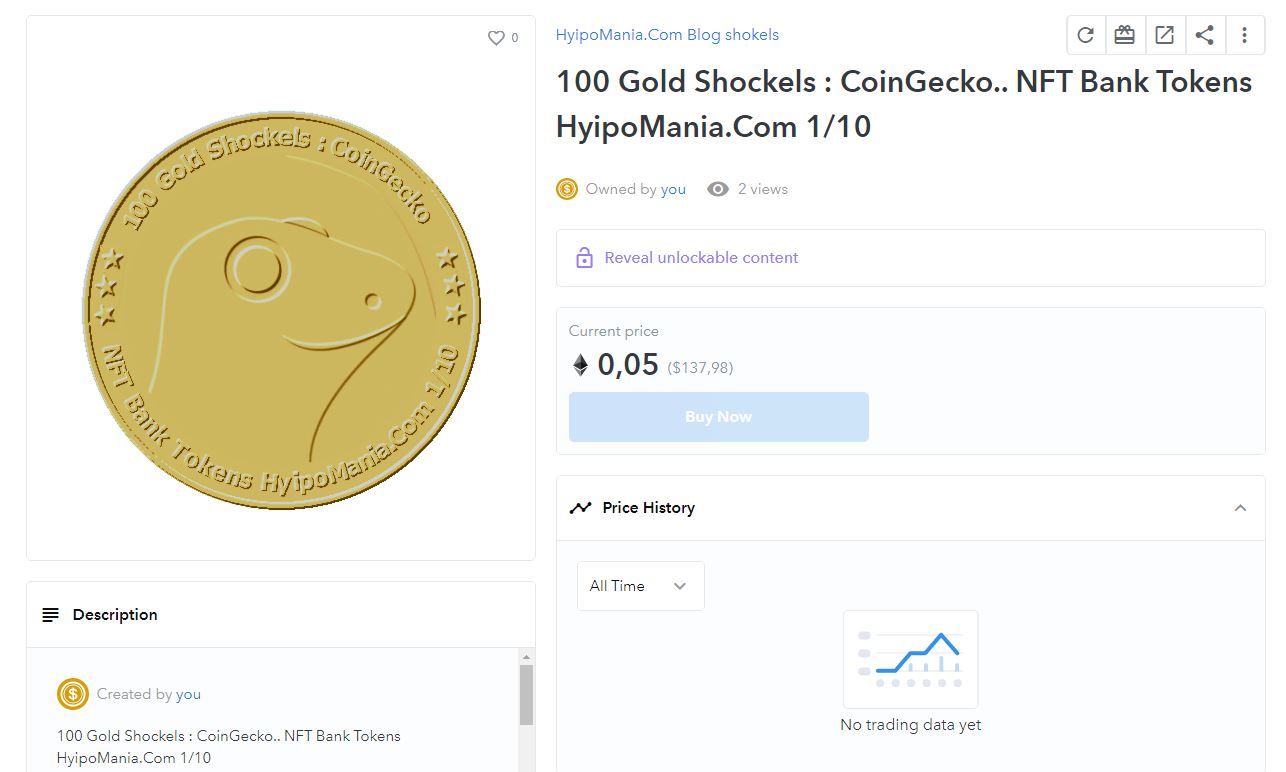Click the transfer gift icon

pos(1125,36)
